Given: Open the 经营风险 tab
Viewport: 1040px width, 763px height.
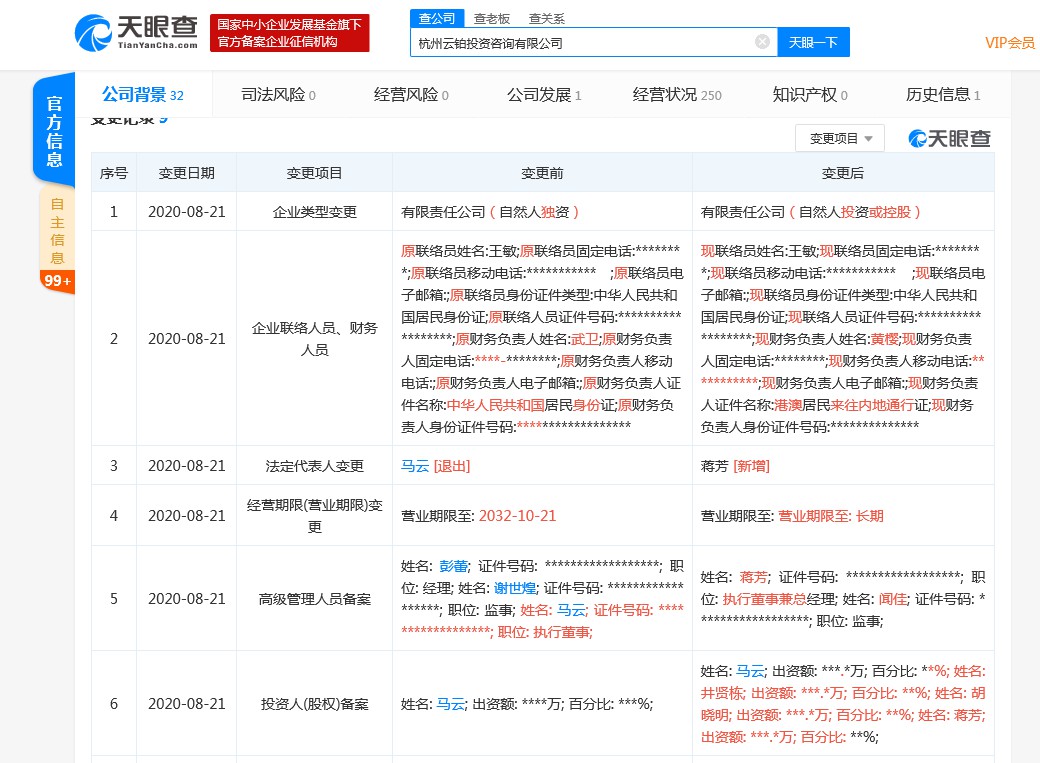Looking at the screenshot, I should point(411,95).
